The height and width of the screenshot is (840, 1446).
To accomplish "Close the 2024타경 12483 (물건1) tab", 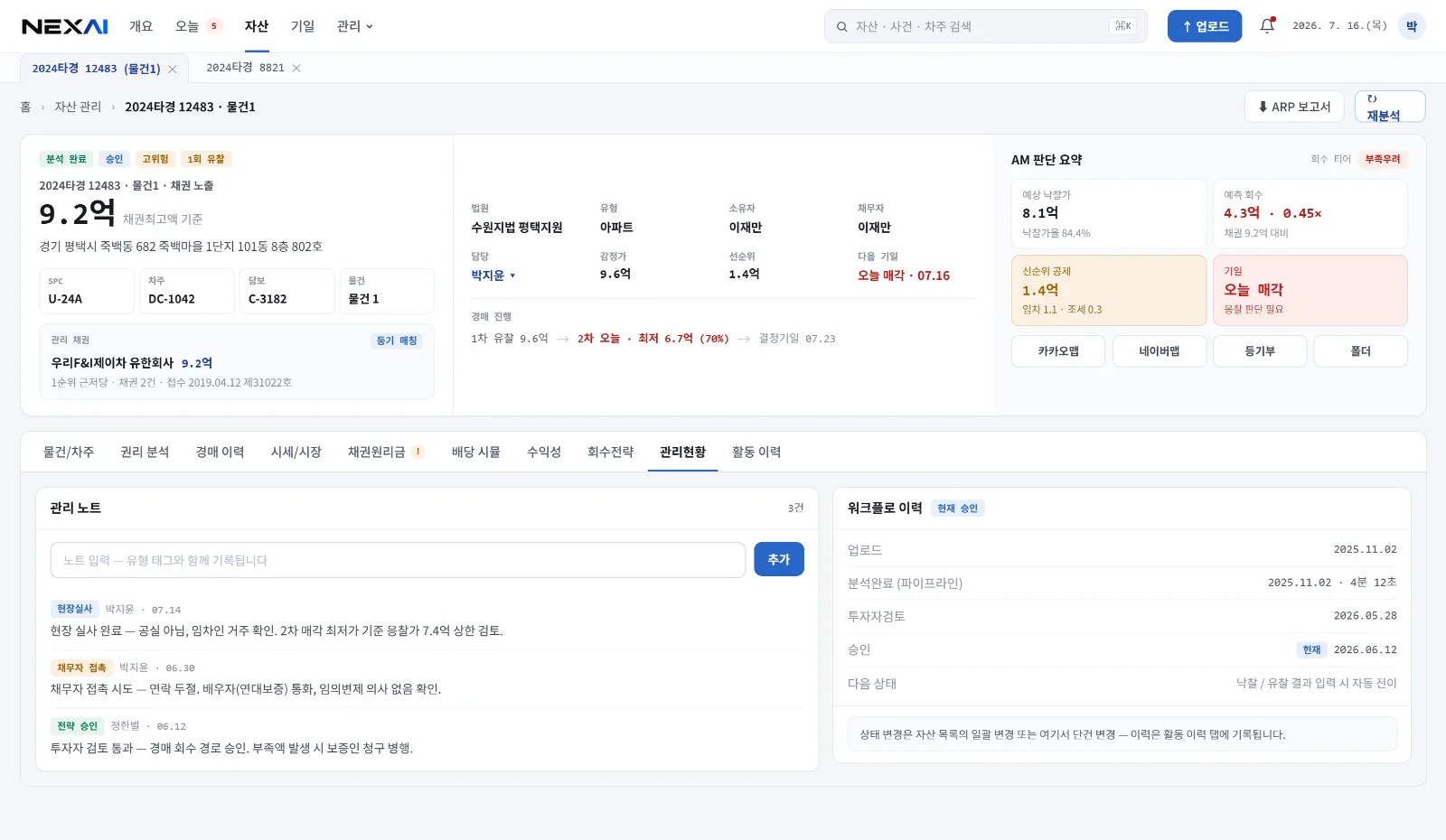I will click(172, 69).
